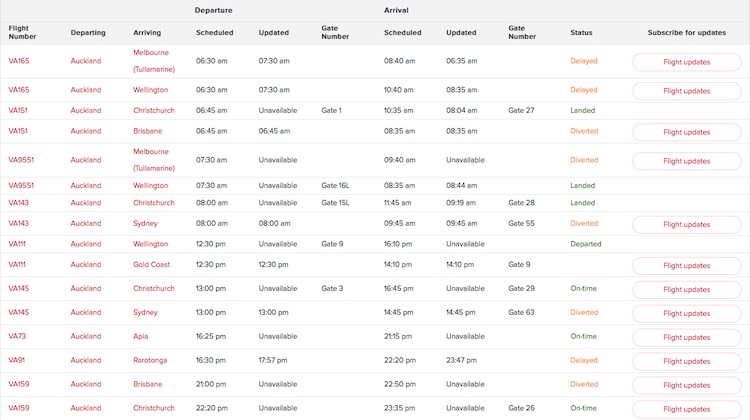Click the Subscribe for updates column header
Viewport: 750px width, 420px height.
686,33
